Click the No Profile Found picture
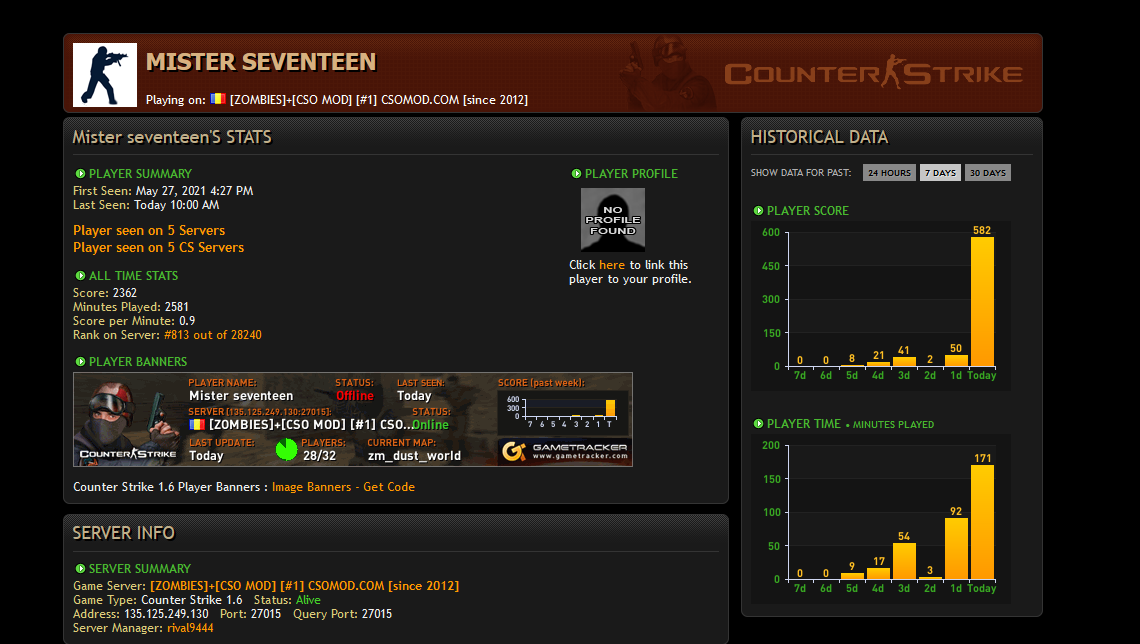Viewport: 1140px width, 644px height. pos(612,219)
